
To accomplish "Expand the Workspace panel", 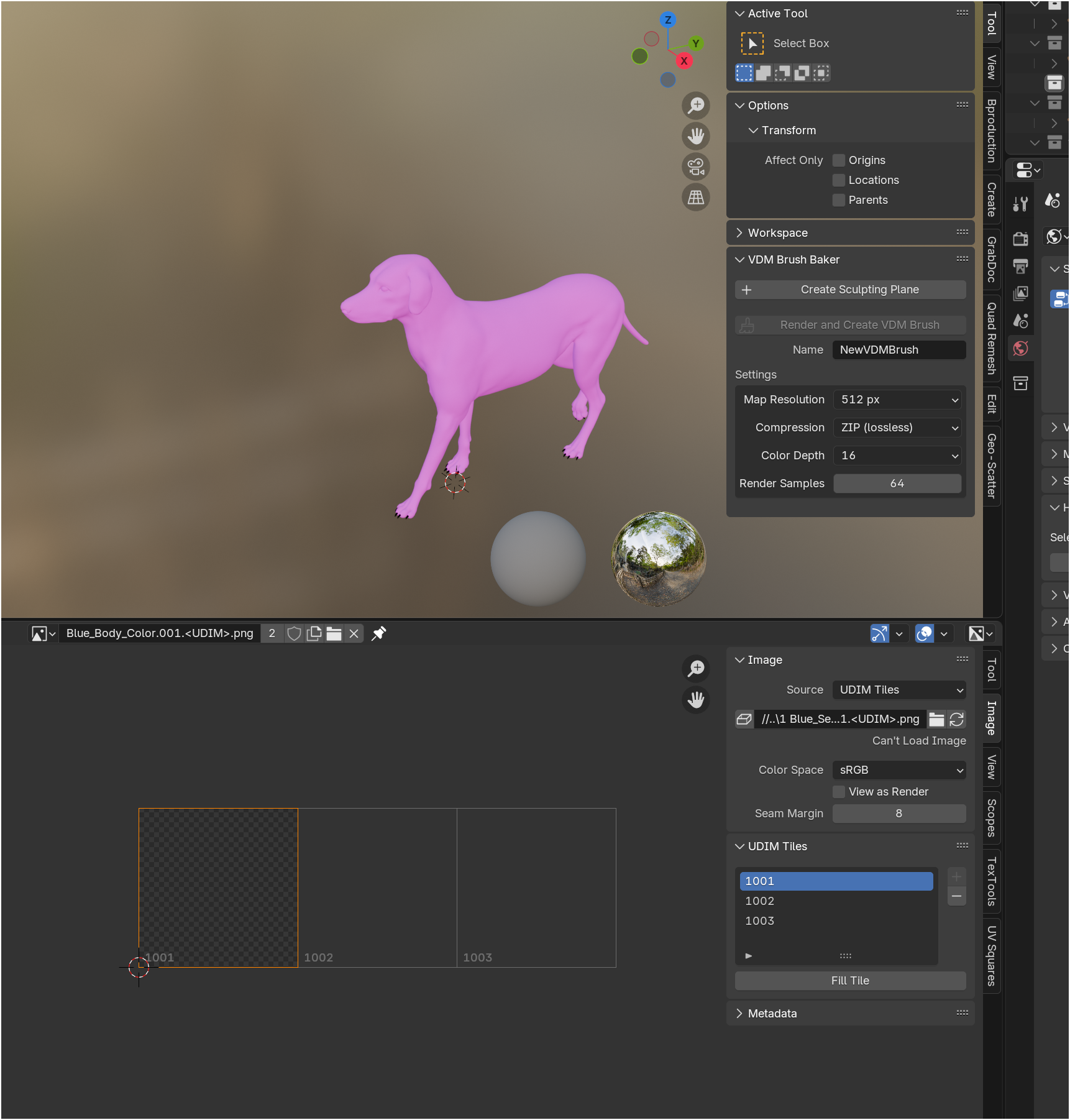I will (x=851, y=233).
